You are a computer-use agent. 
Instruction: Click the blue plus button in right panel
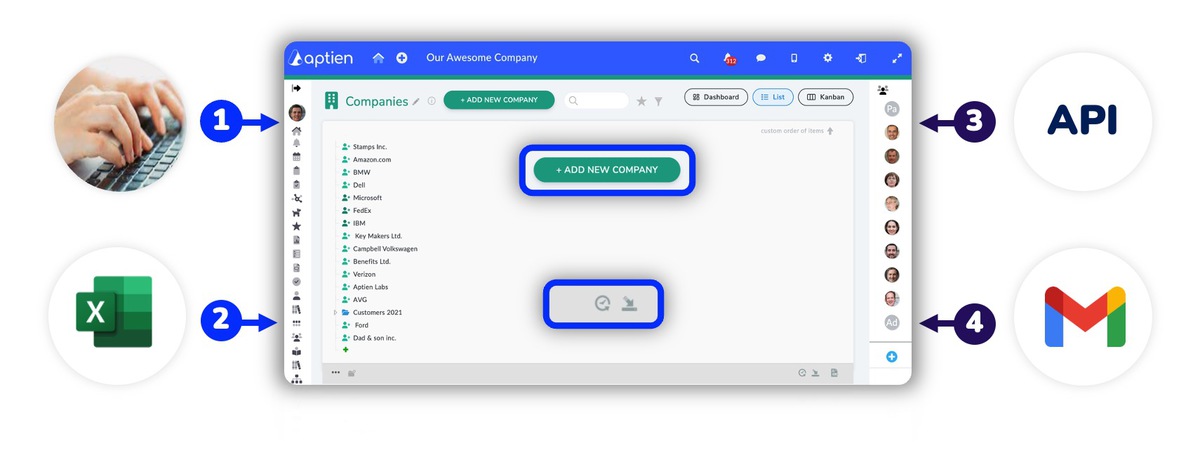tap(892, 357)
